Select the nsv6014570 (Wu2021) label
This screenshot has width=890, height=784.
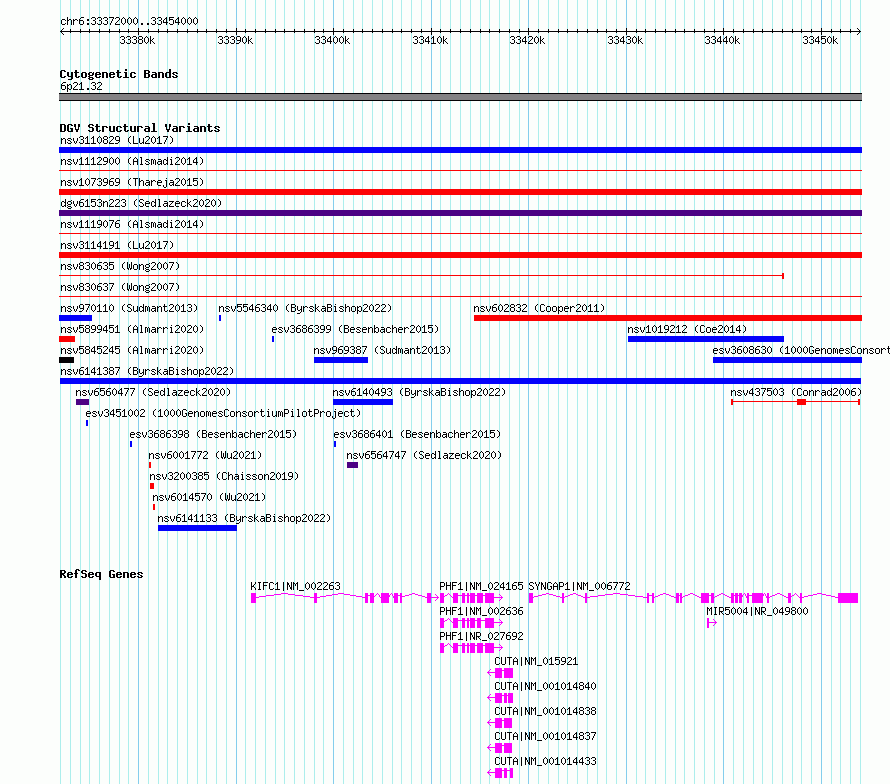[209, 497]
